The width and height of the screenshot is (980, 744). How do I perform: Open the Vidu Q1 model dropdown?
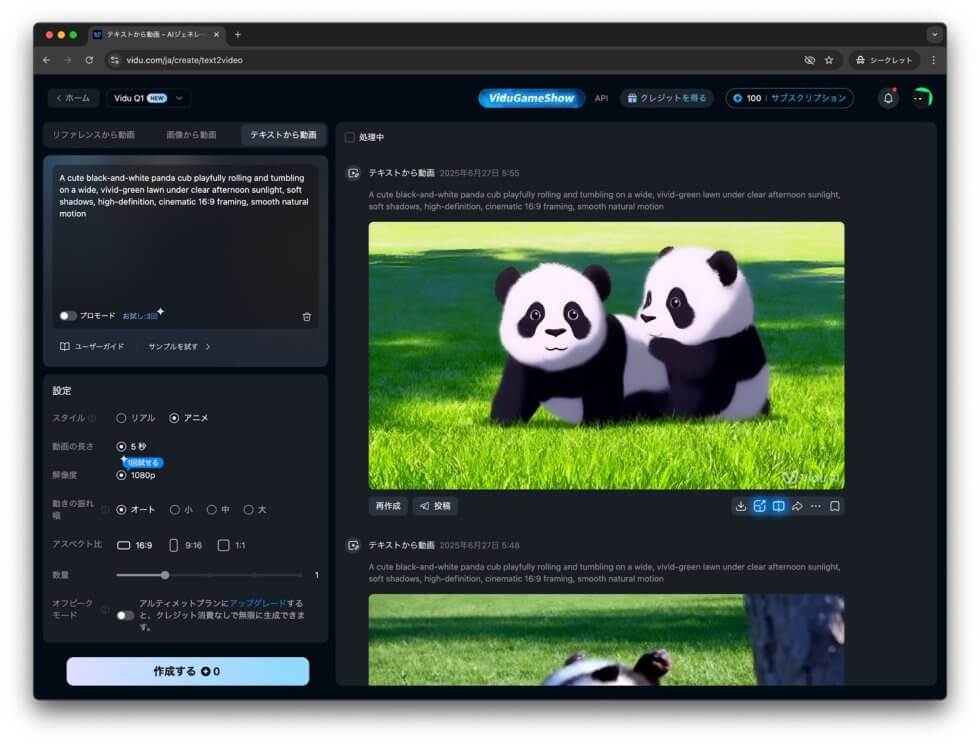149,98
